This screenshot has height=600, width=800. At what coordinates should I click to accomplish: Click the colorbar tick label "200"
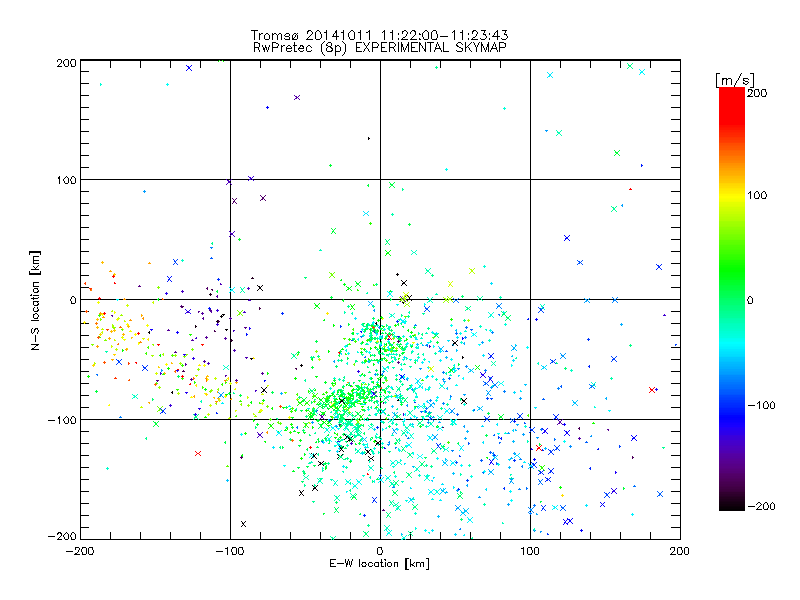pos(757,93)
